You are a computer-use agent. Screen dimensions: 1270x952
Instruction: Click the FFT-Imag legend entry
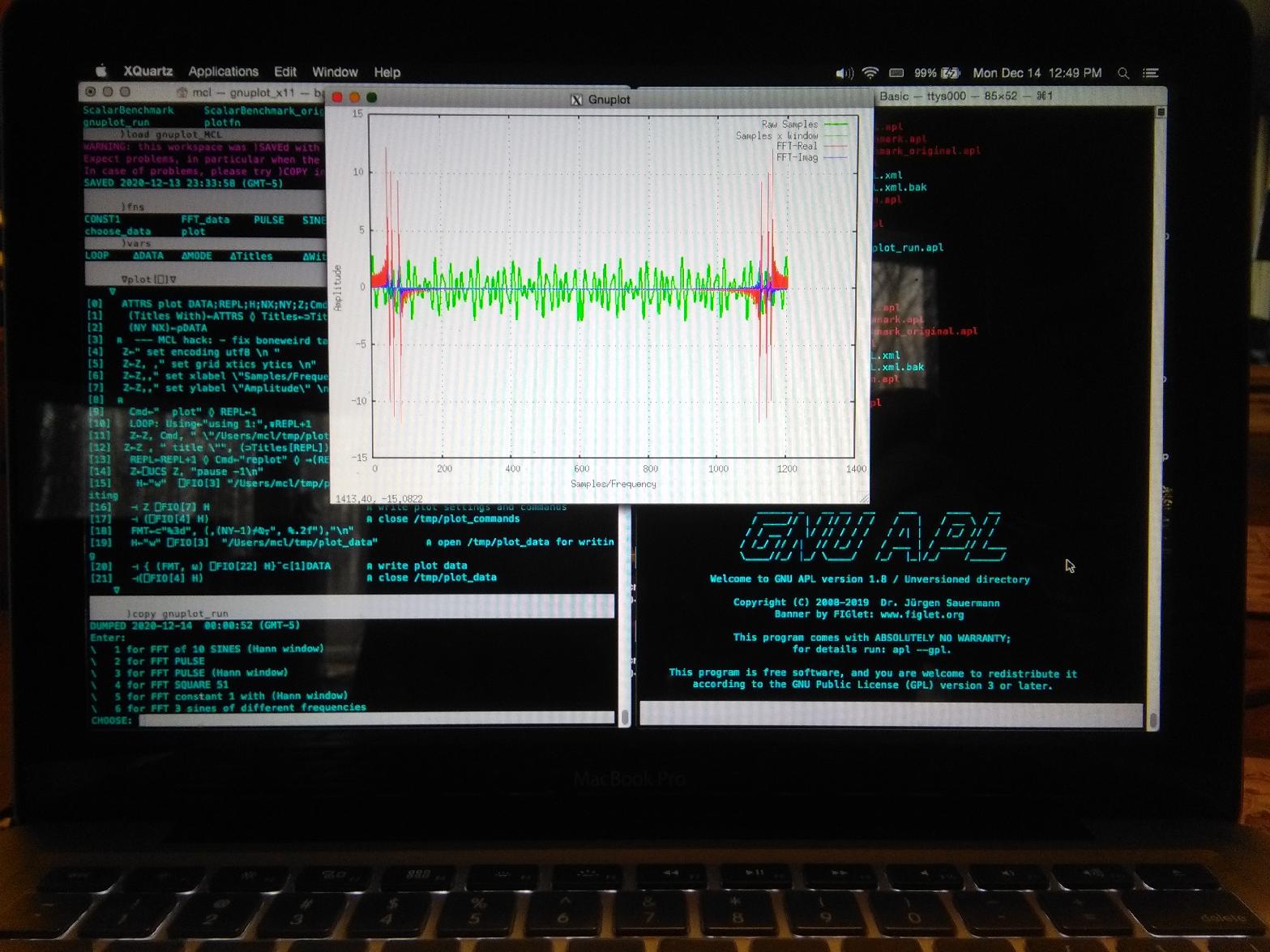tap(797, 157)
